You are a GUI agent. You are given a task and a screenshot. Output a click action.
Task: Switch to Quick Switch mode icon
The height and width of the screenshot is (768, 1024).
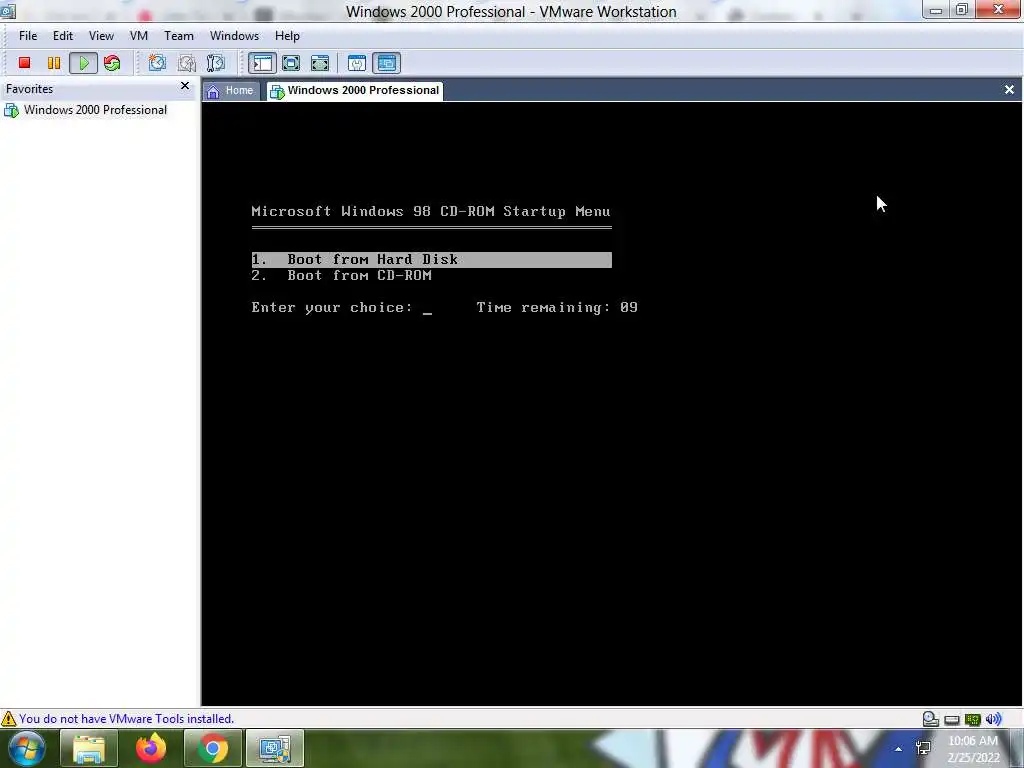click(291, 63)
